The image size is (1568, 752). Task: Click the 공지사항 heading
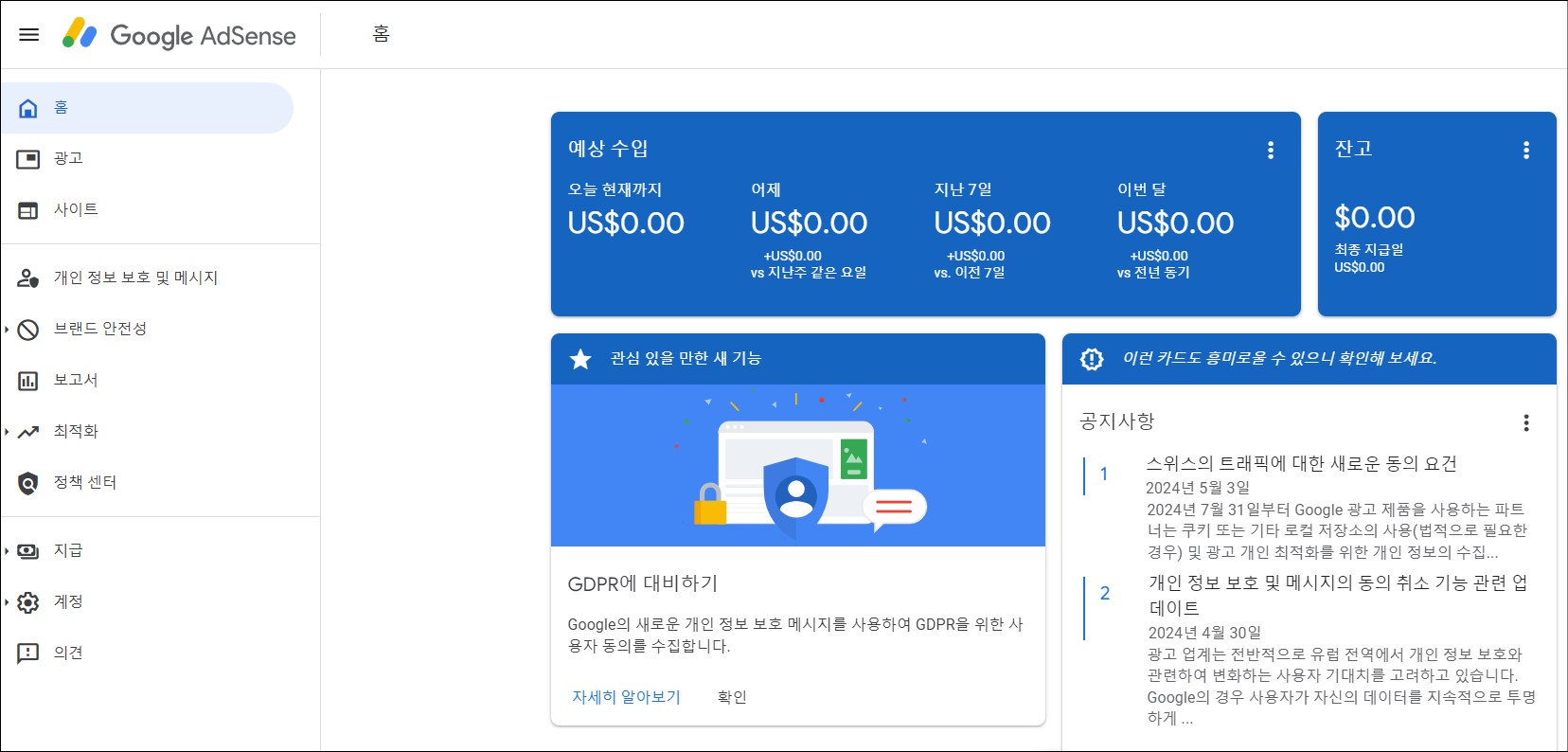pyautogui.click(x=1117, y=421)
